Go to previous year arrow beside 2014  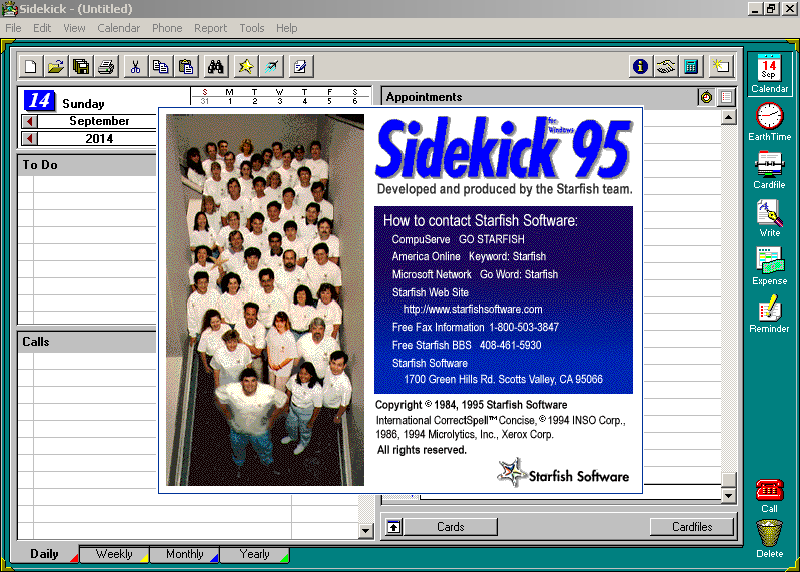point(30,139)
